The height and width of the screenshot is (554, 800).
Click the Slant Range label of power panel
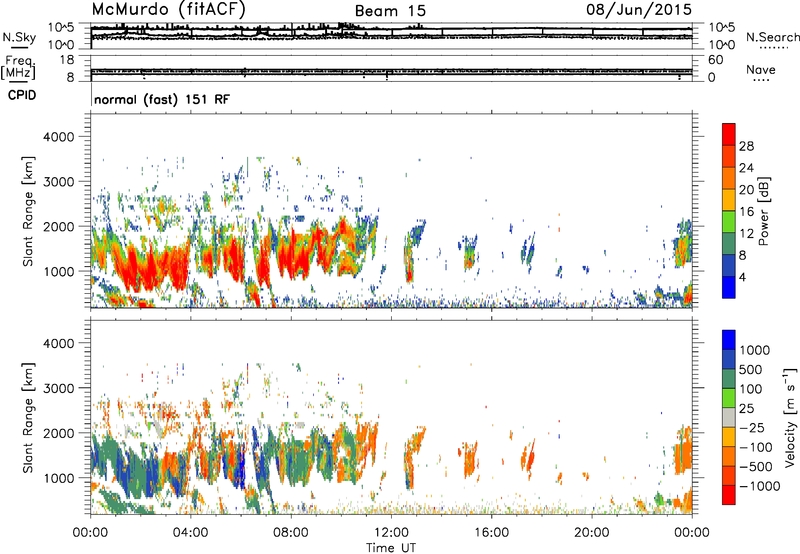pos(28,211)
